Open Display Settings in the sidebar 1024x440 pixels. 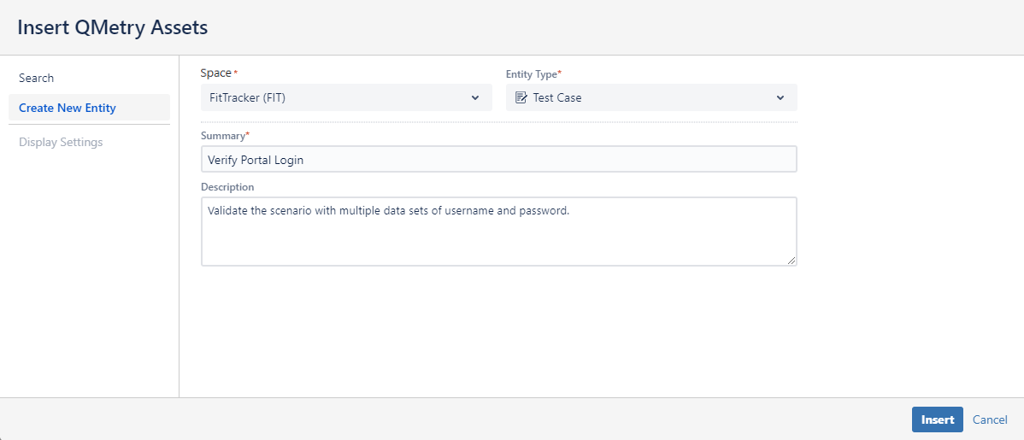60,142
